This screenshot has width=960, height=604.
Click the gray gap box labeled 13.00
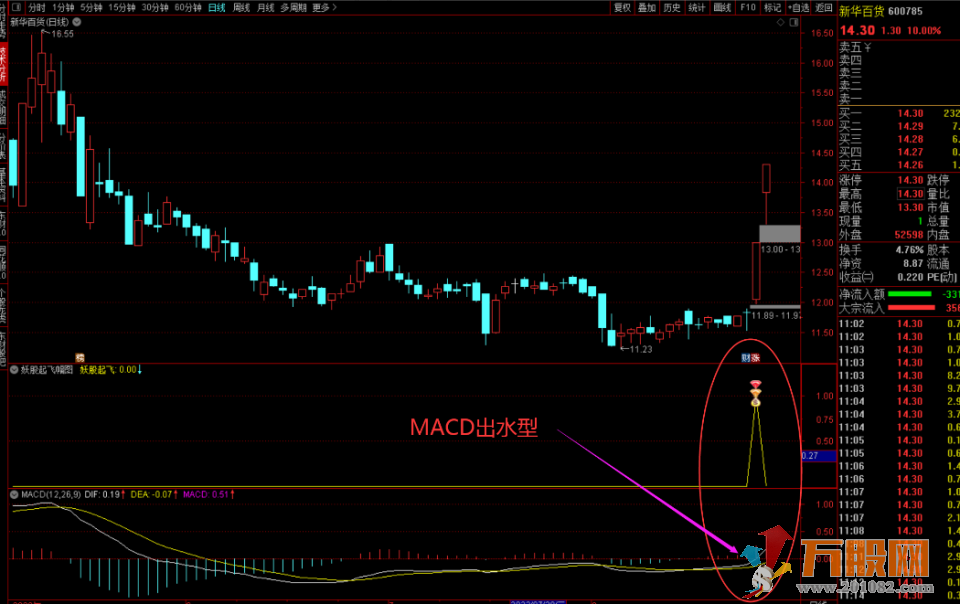click(780, 234)
